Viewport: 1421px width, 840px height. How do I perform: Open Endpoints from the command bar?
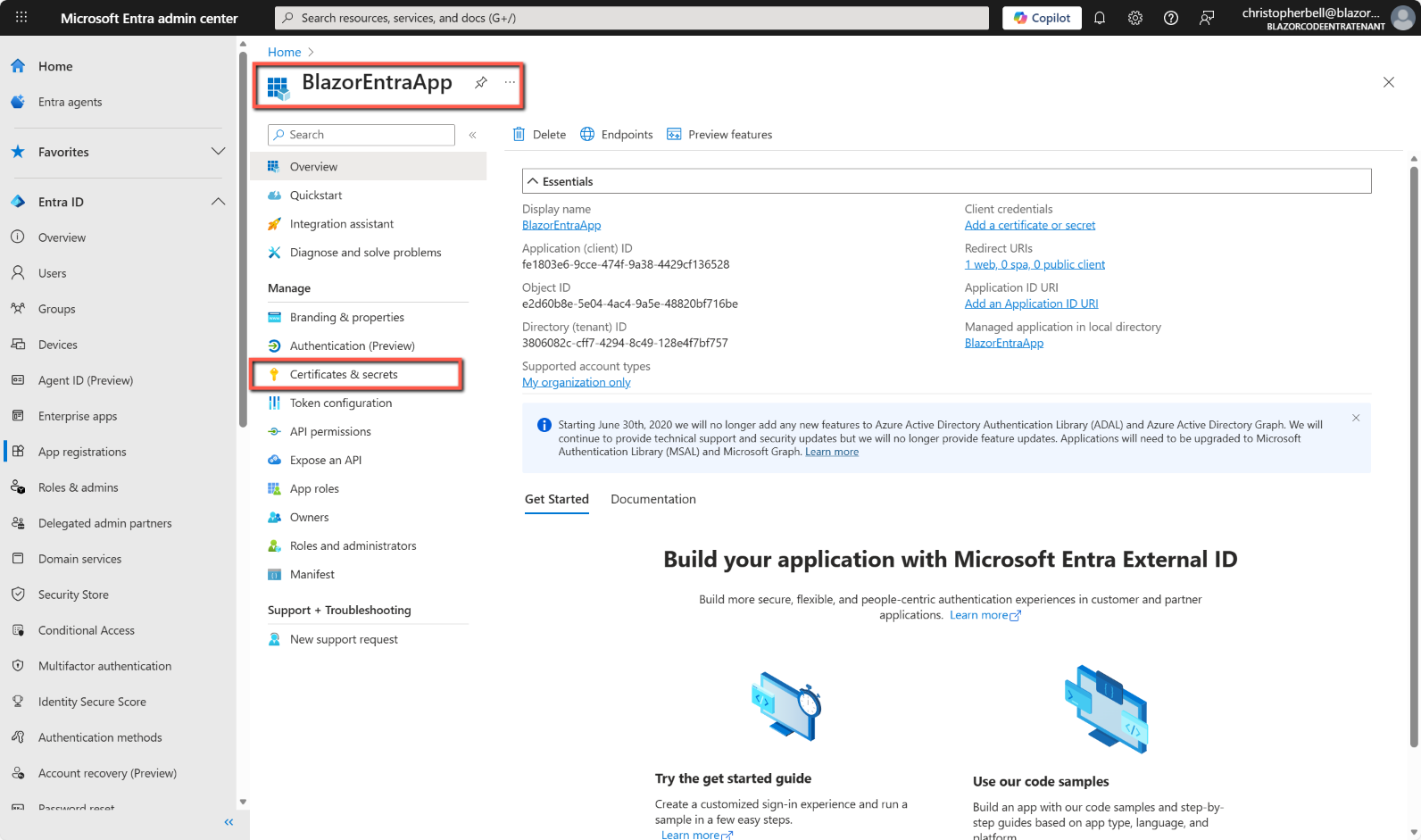[x=617, y=135]
